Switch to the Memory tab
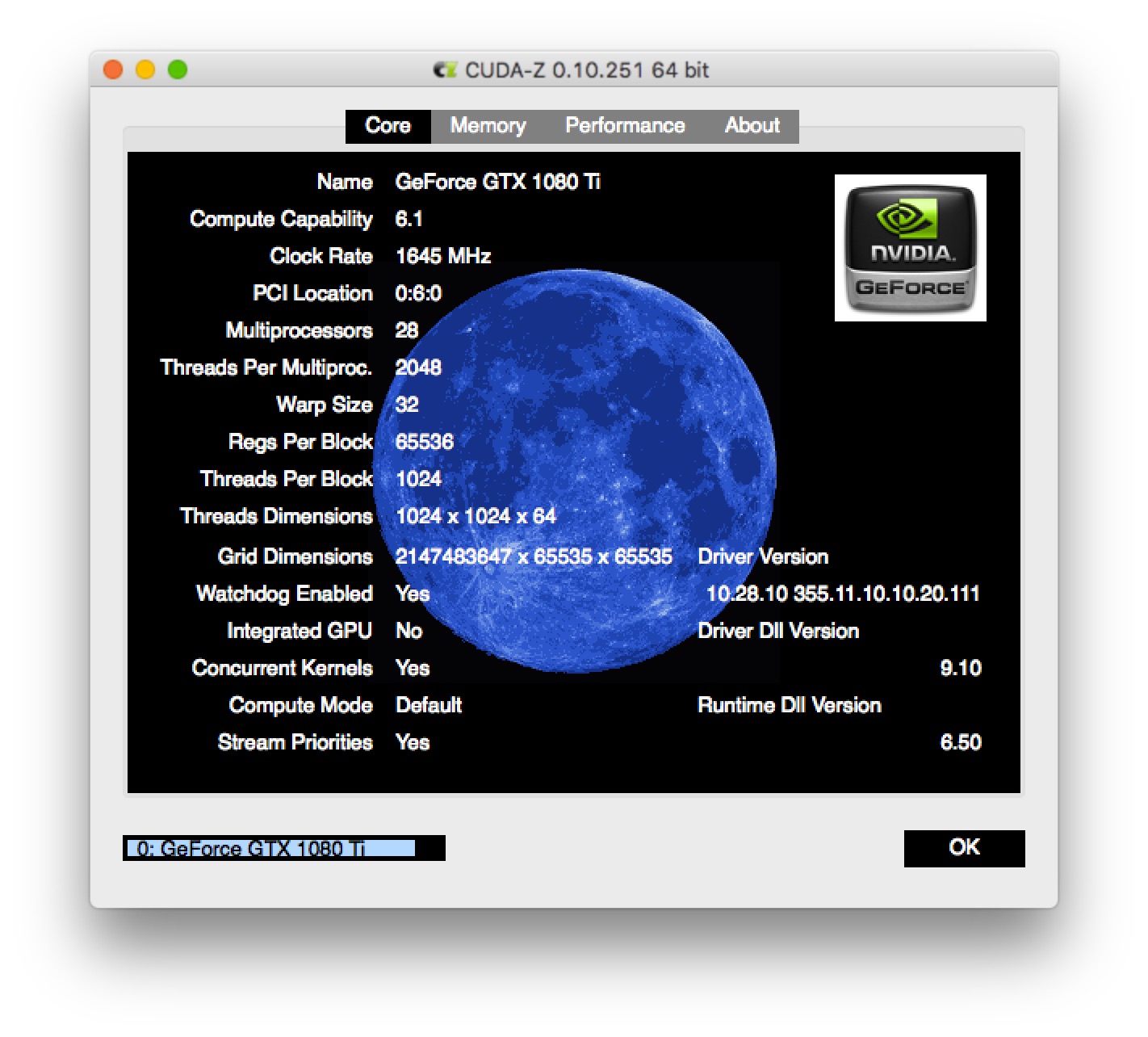1148x1037 pixels. 488,126
